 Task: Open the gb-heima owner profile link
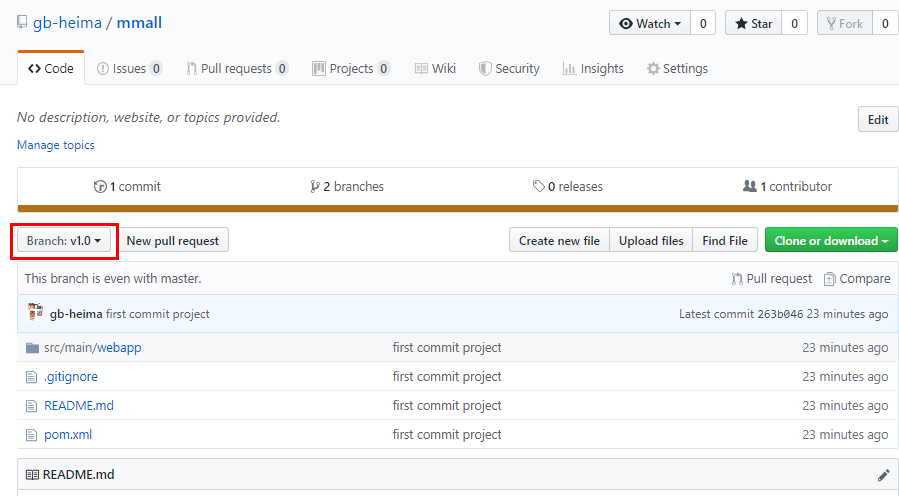click(x=67, y=23)
